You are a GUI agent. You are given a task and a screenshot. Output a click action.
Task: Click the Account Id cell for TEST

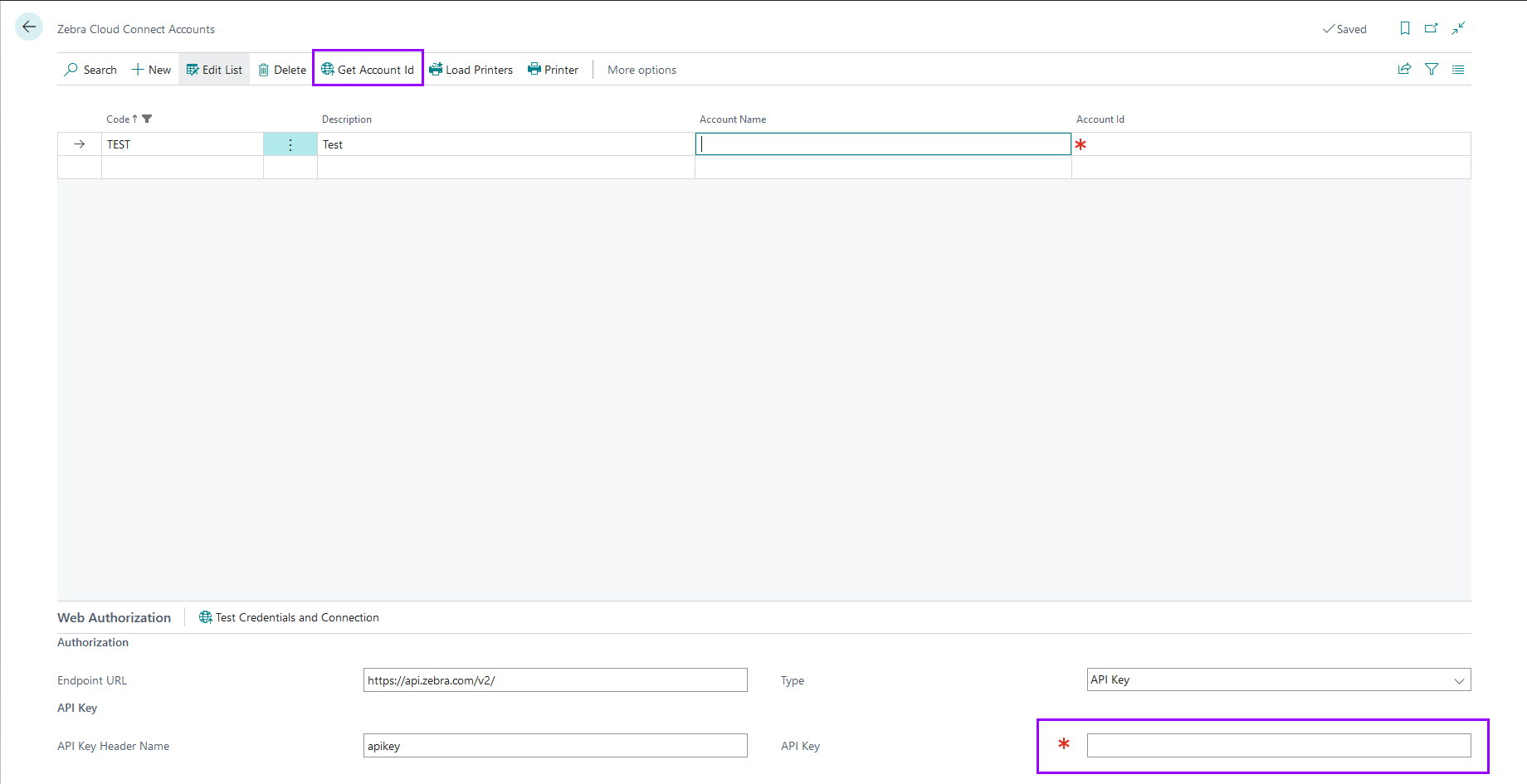point(1271,144)
